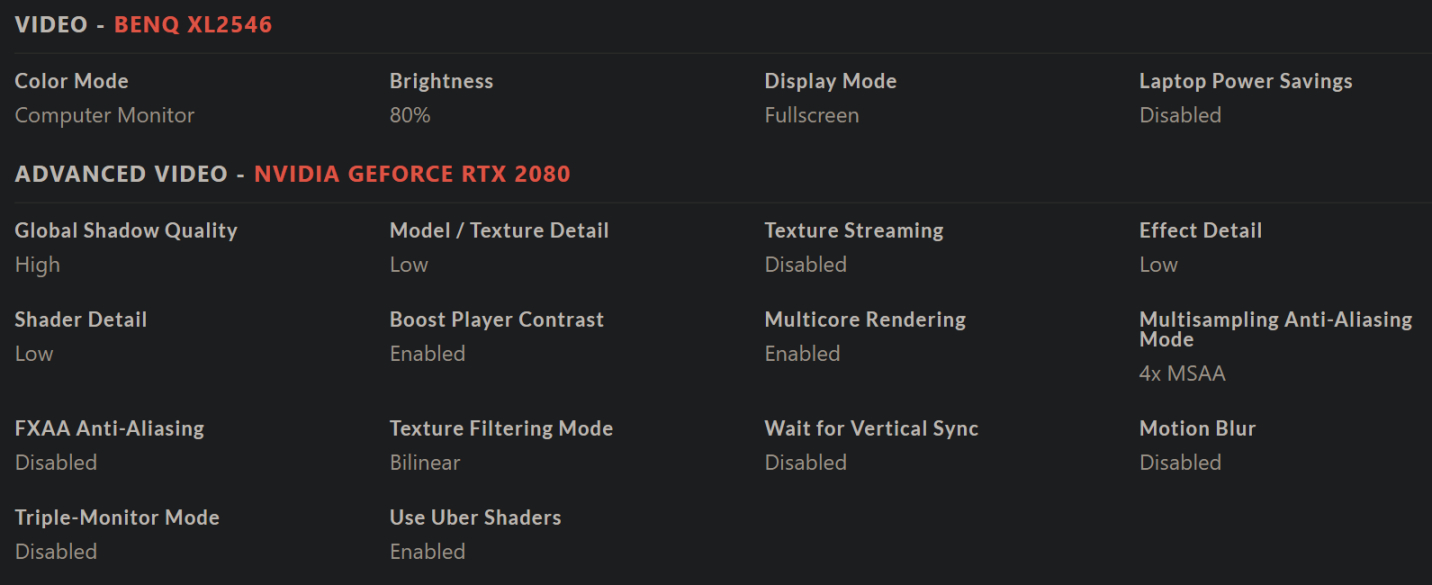Select Triple-Monitor Mode Disabled value

(56, 551)
